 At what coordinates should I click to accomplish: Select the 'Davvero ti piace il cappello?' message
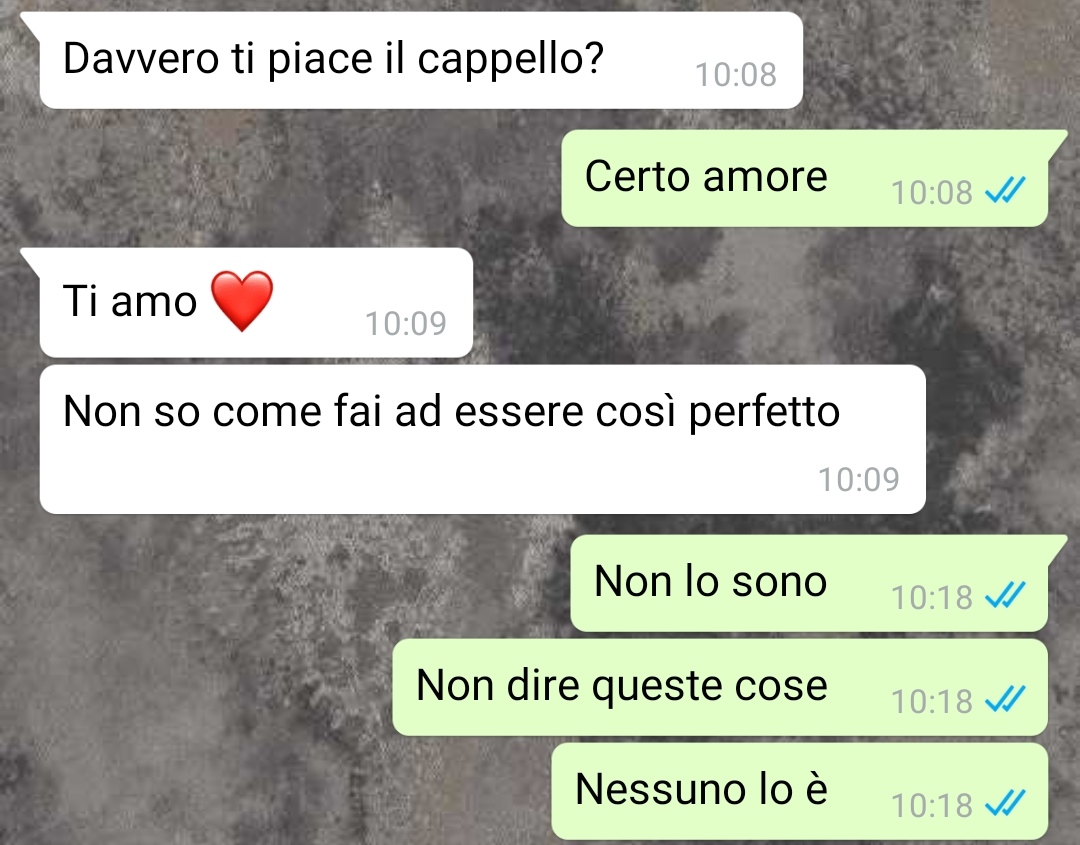(421, 61)
